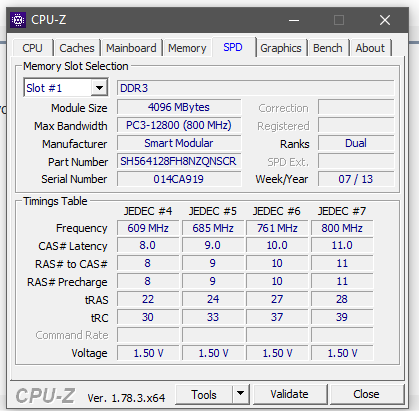419x411 pixels.
Task: Click the empty SPD Ext. field
Action: click(356, 161)
